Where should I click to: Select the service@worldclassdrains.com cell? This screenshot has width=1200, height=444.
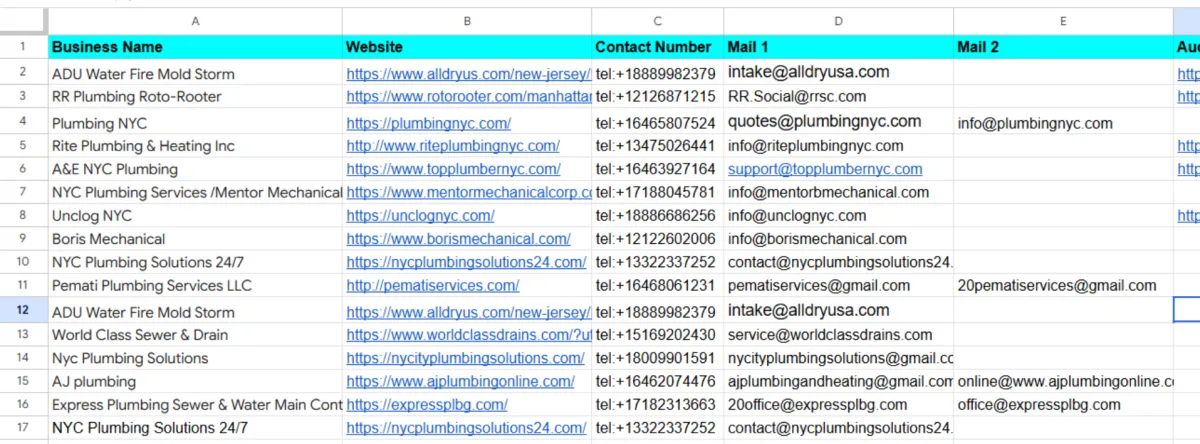coord(839,335)
